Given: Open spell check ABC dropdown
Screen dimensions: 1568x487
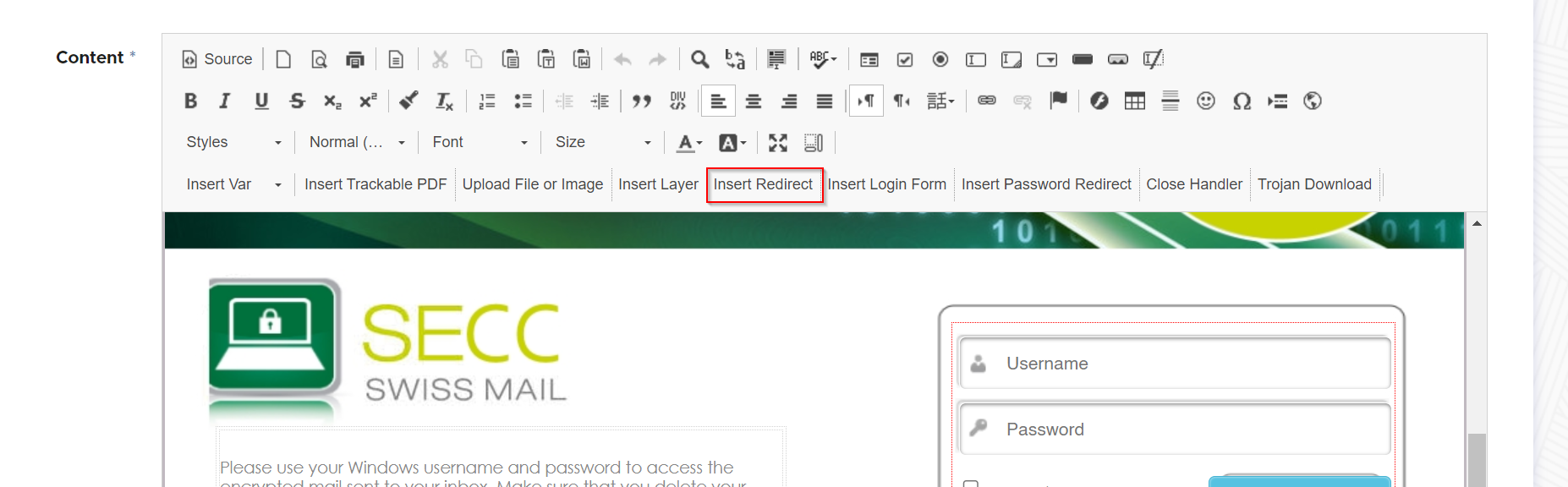Looking at the screenshot, I should [x=822, y=59].
